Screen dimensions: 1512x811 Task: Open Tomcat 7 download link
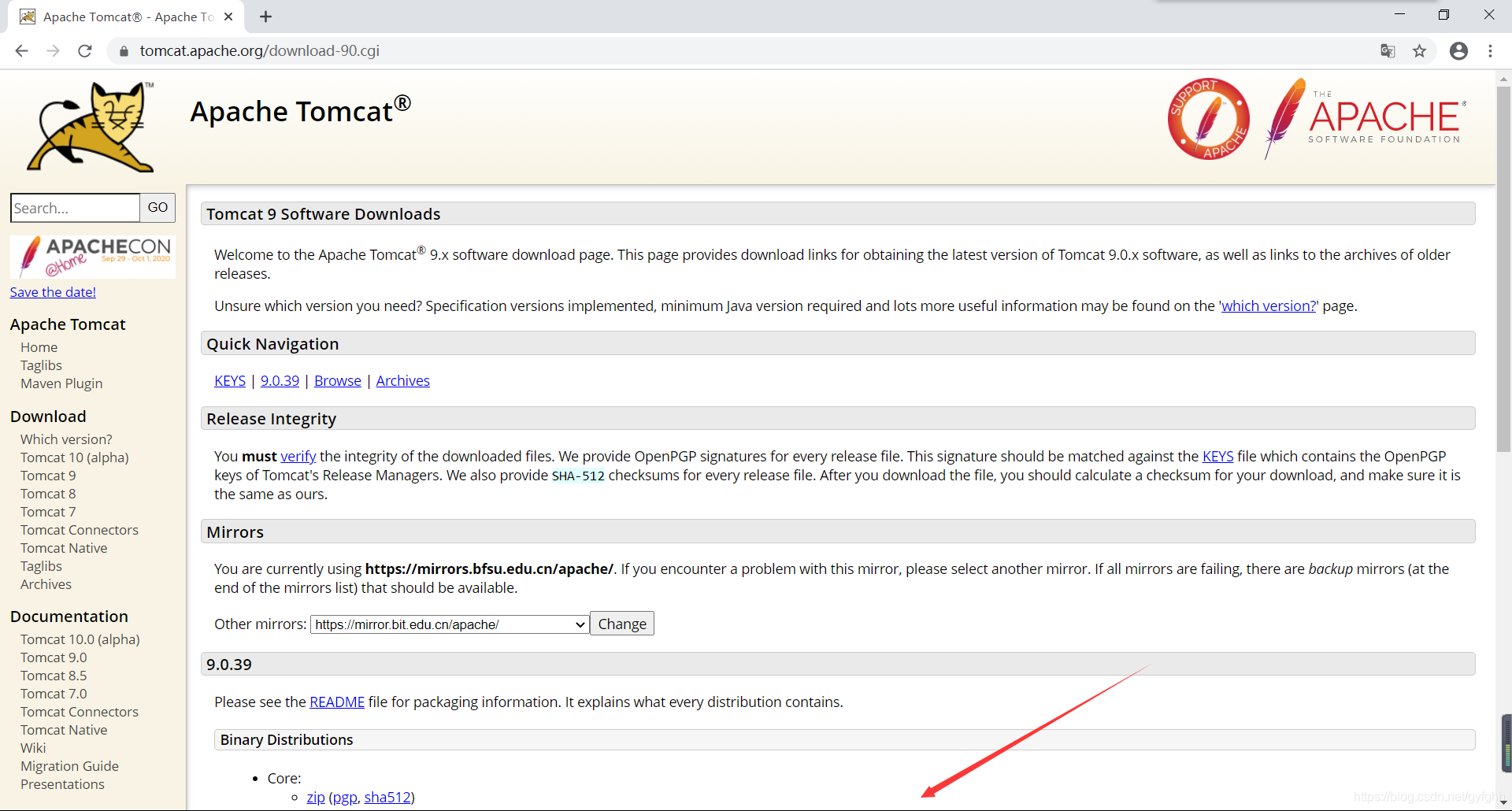pyautogui.click(x=48, y=512)
